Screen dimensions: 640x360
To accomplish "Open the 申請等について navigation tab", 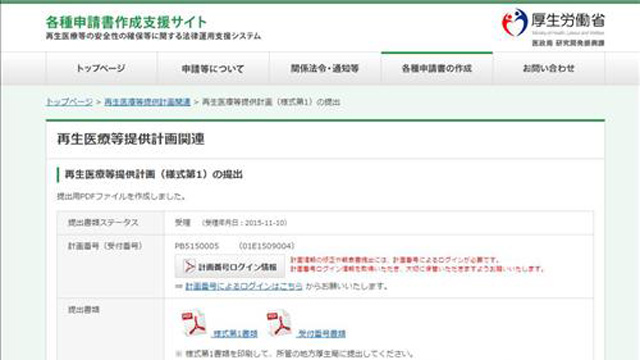I will click(x=213, y=69).
